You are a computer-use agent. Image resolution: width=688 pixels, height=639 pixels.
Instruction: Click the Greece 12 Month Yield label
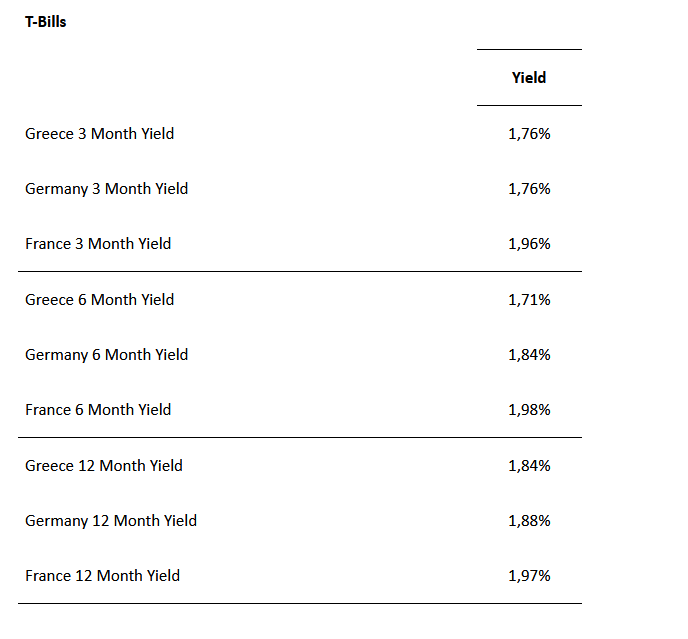click(104, 465)
